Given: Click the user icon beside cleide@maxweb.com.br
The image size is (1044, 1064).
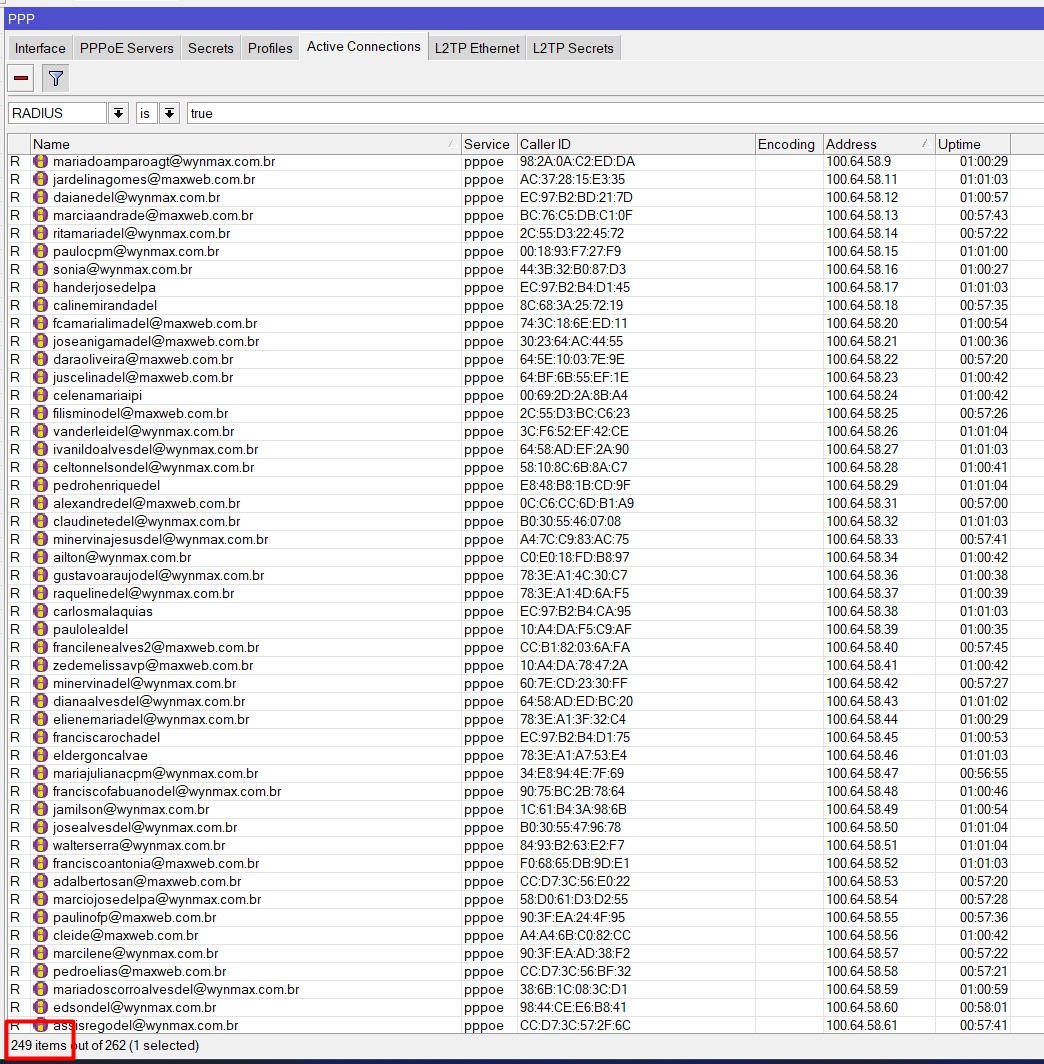Looking at the screenshot, I should [41, 935].
